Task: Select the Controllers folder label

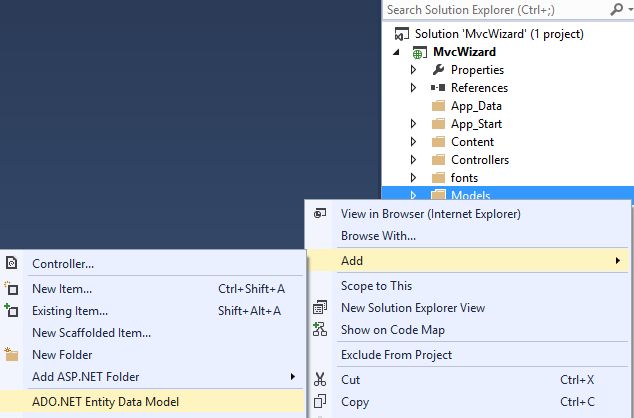Action: pos(480,160)
